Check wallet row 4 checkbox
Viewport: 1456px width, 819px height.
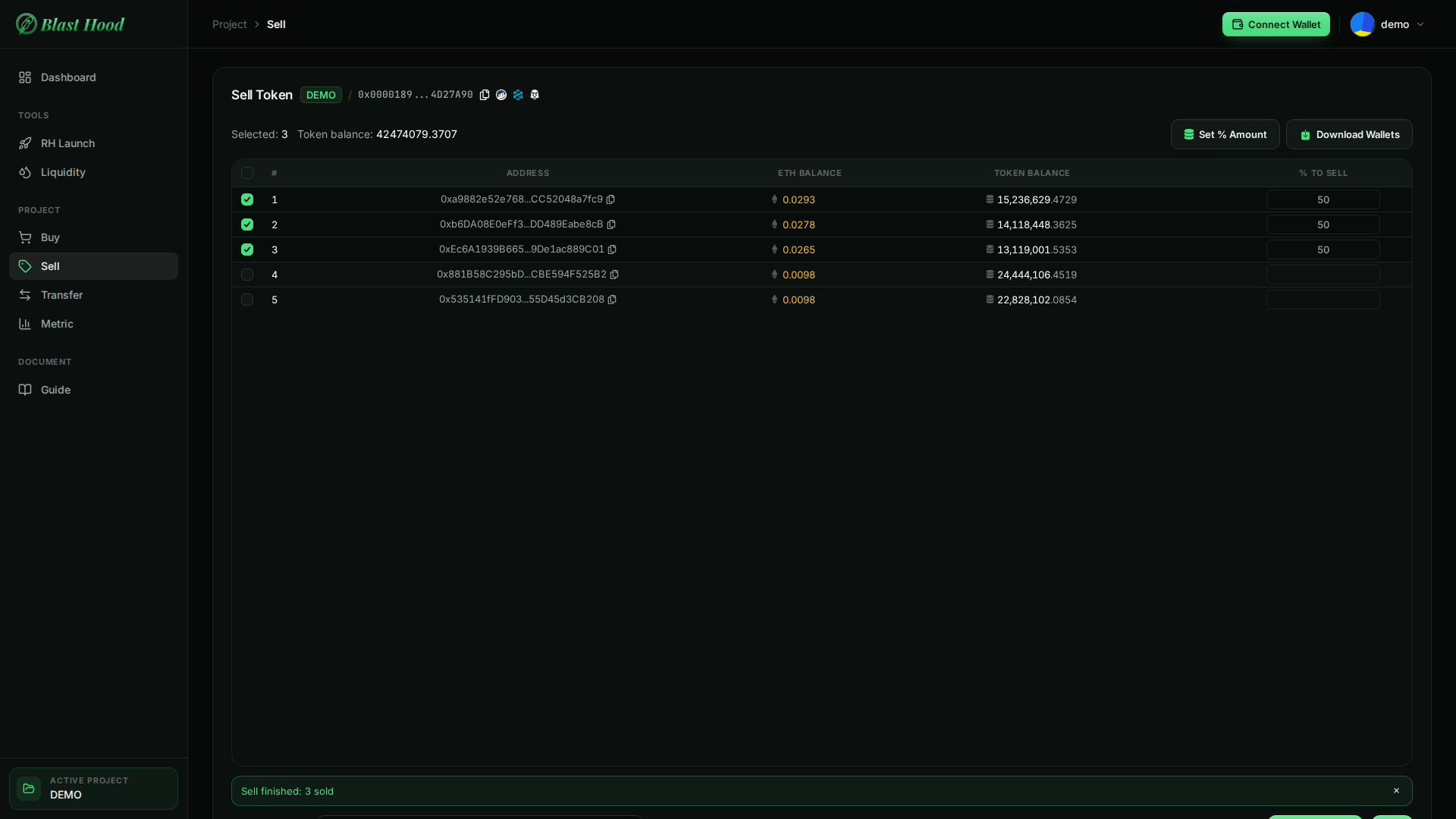point(247,275)
